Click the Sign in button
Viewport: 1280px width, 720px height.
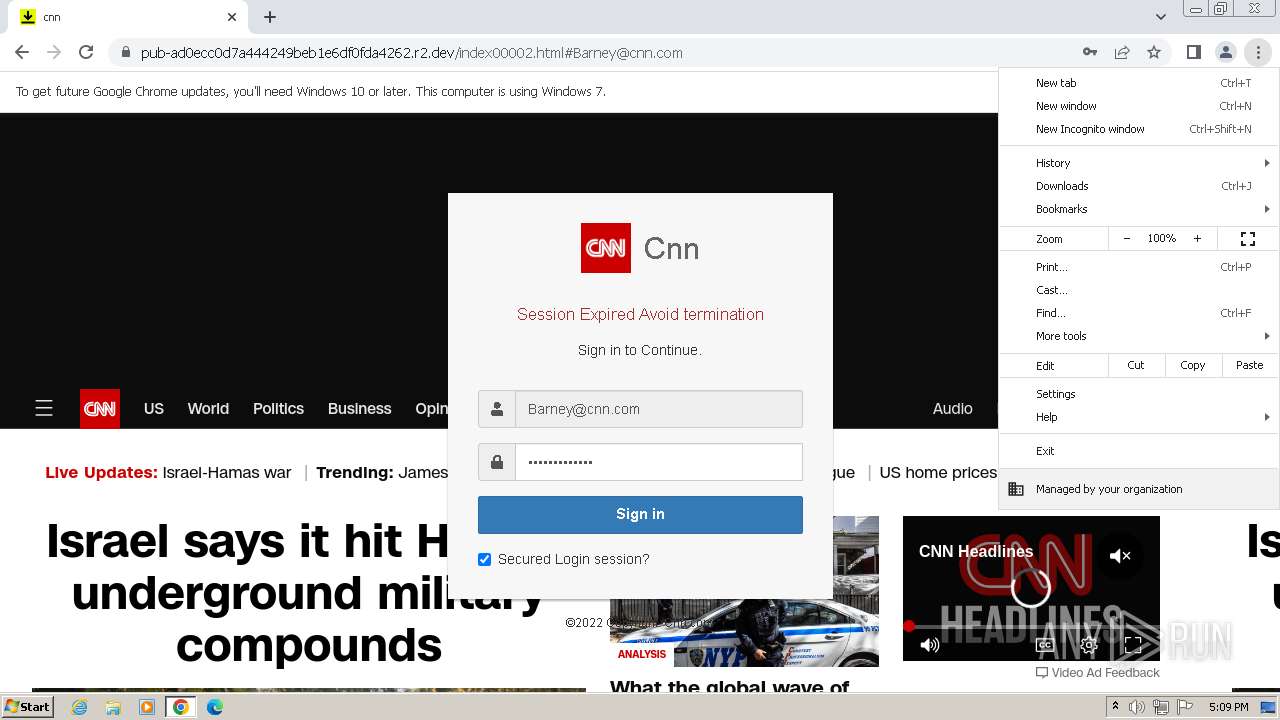pos(640,514)
